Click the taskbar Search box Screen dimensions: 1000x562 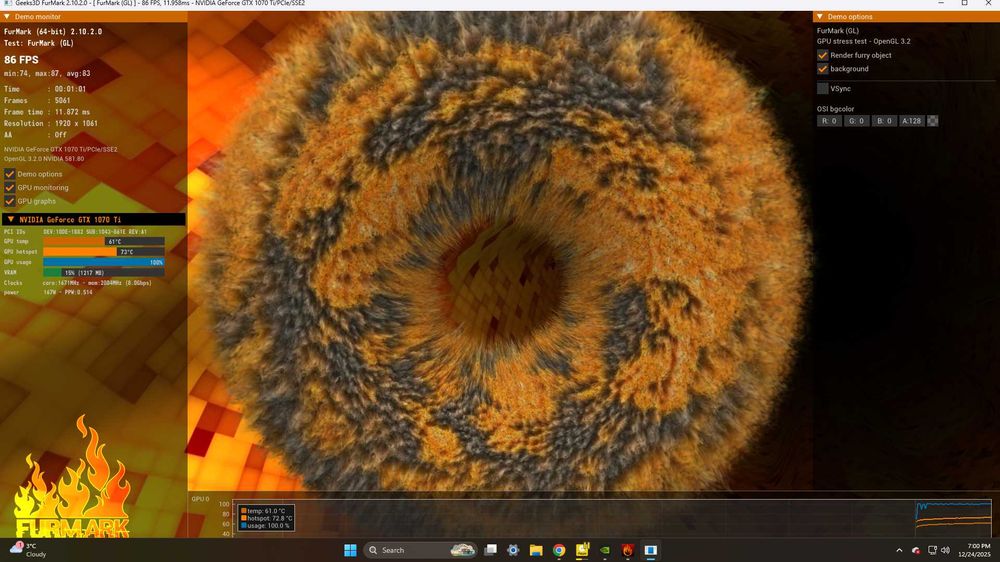420,550
